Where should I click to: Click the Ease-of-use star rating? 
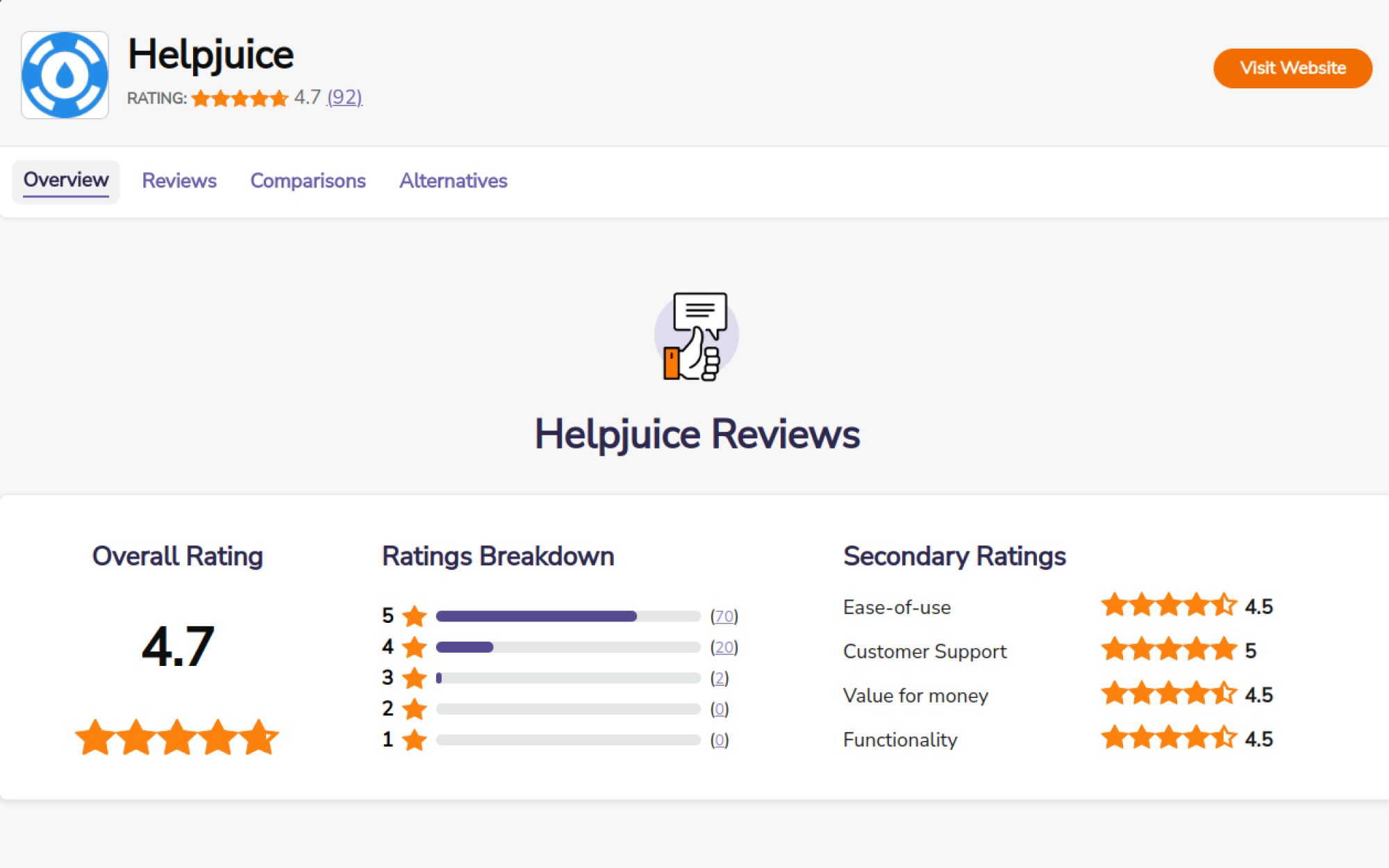click(x=1169, y=606)
